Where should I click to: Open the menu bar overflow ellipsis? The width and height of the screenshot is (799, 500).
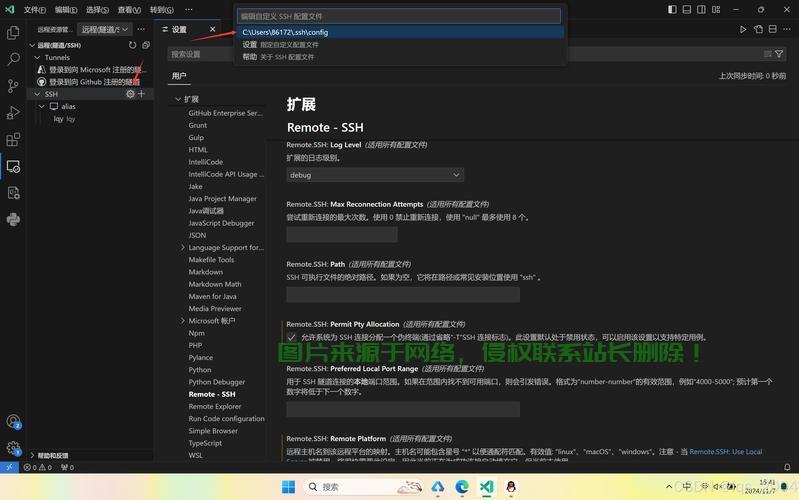(189, 10)
